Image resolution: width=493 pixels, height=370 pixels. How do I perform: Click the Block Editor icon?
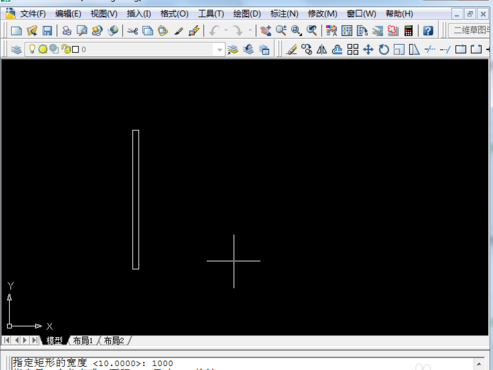click(194, 31)
